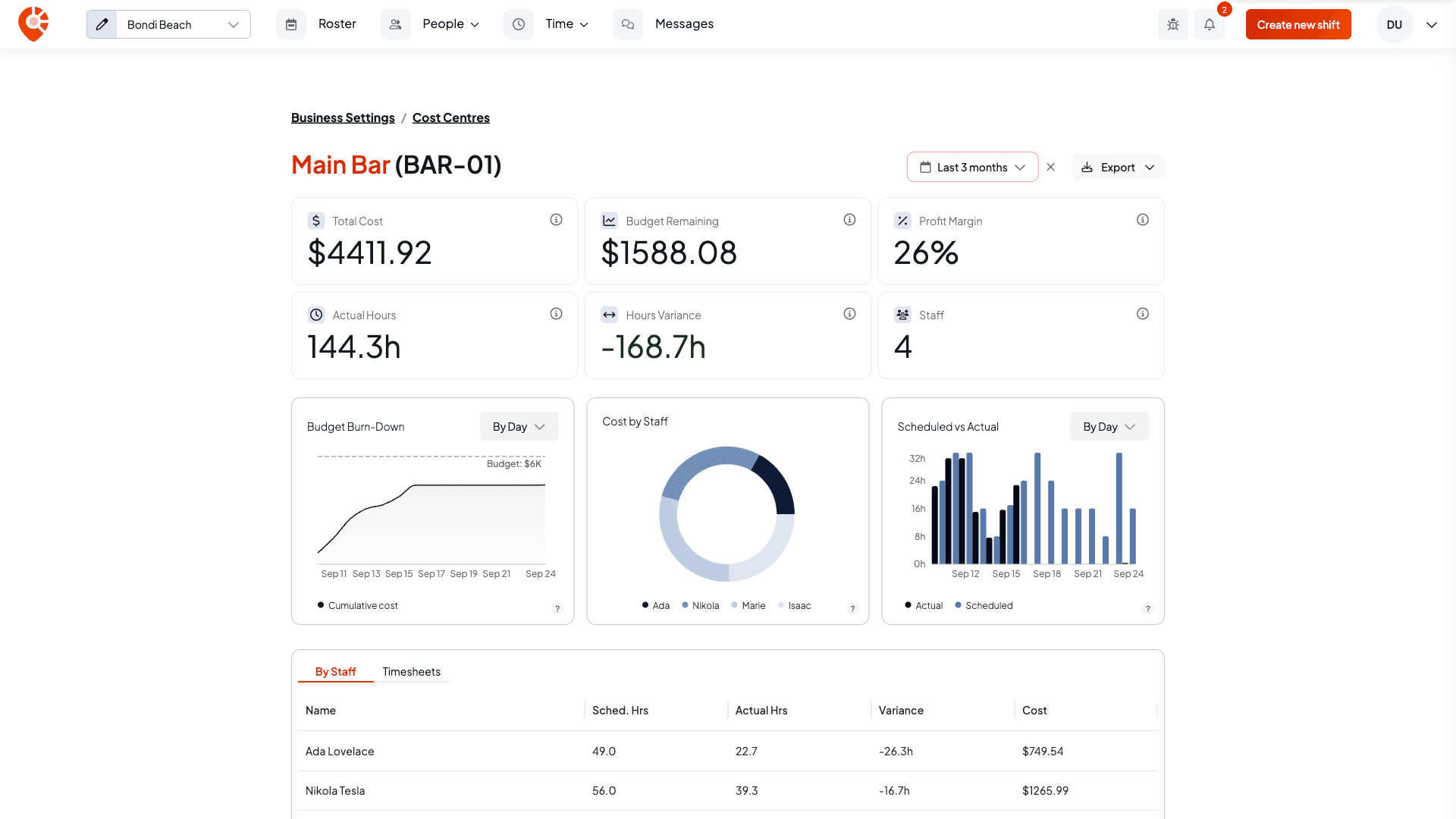Open the Budget Burn-Down help question mark

tap(558, 608)
